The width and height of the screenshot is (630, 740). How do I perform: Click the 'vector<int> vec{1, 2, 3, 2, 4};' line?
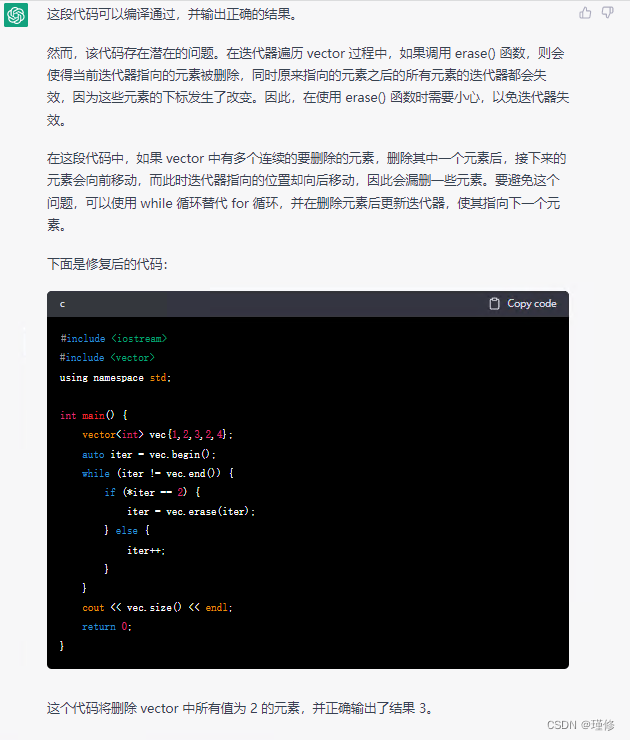(157, 435)
